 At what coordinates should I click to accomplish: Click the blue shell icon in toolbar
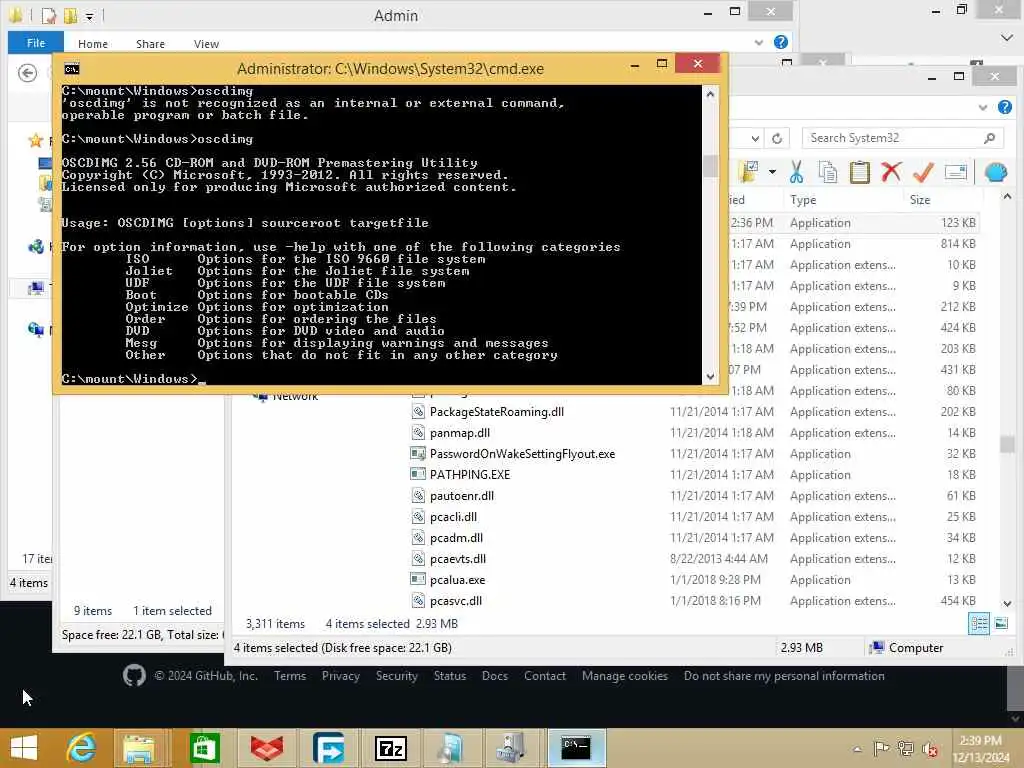coord(995,172)
